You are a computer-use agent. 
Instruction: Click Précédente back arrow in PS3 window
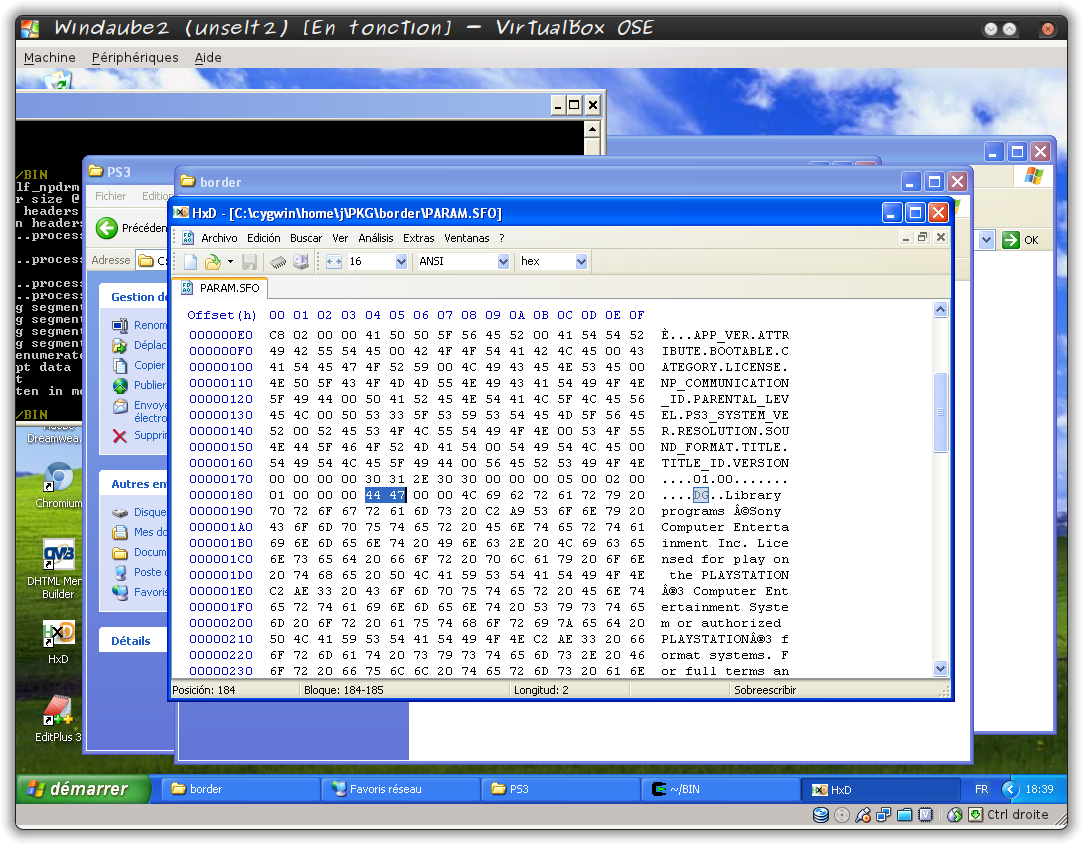click(x=107, y=228)
